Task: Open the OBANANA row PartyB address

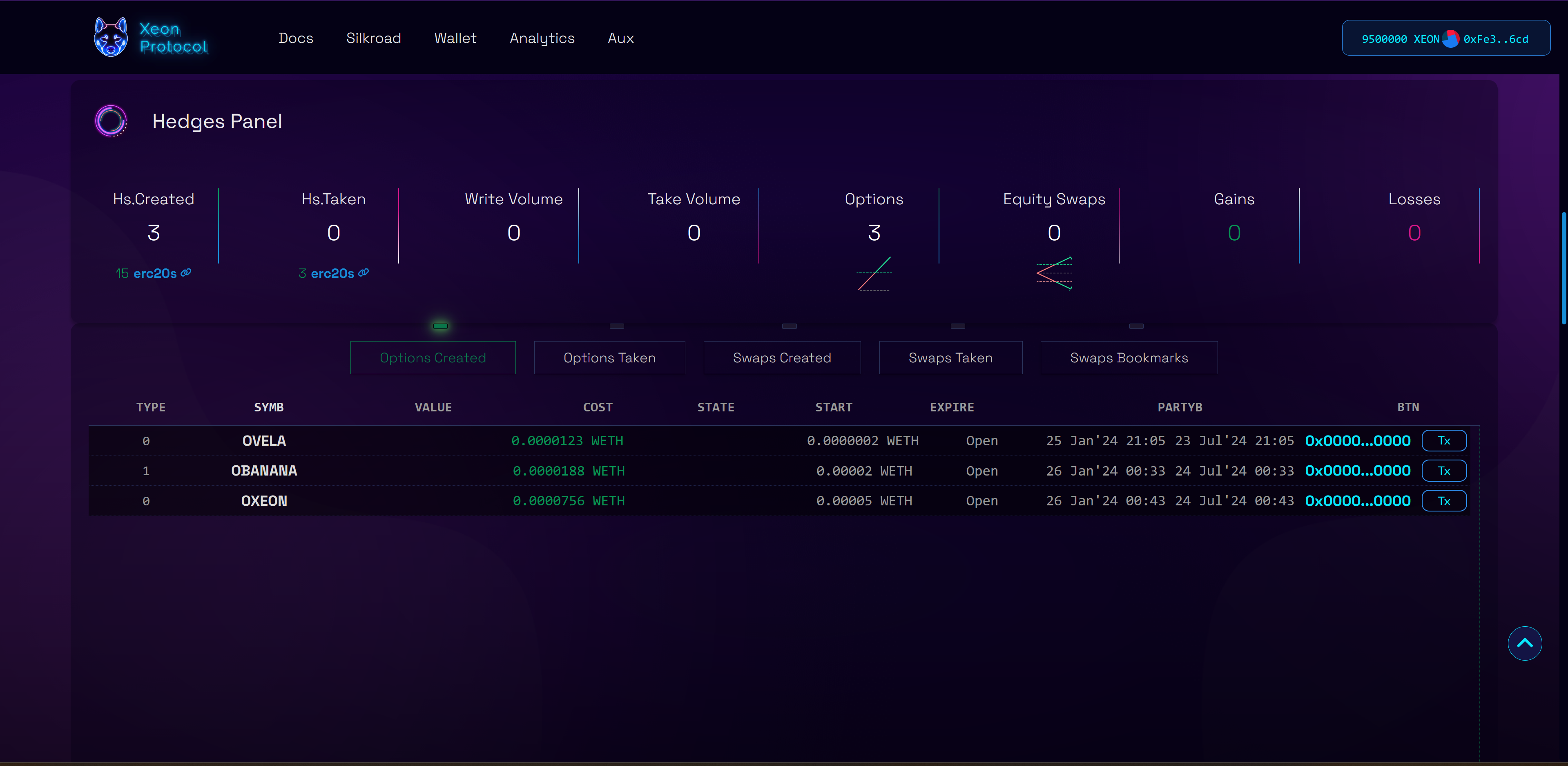Action: coord(1357,471)
